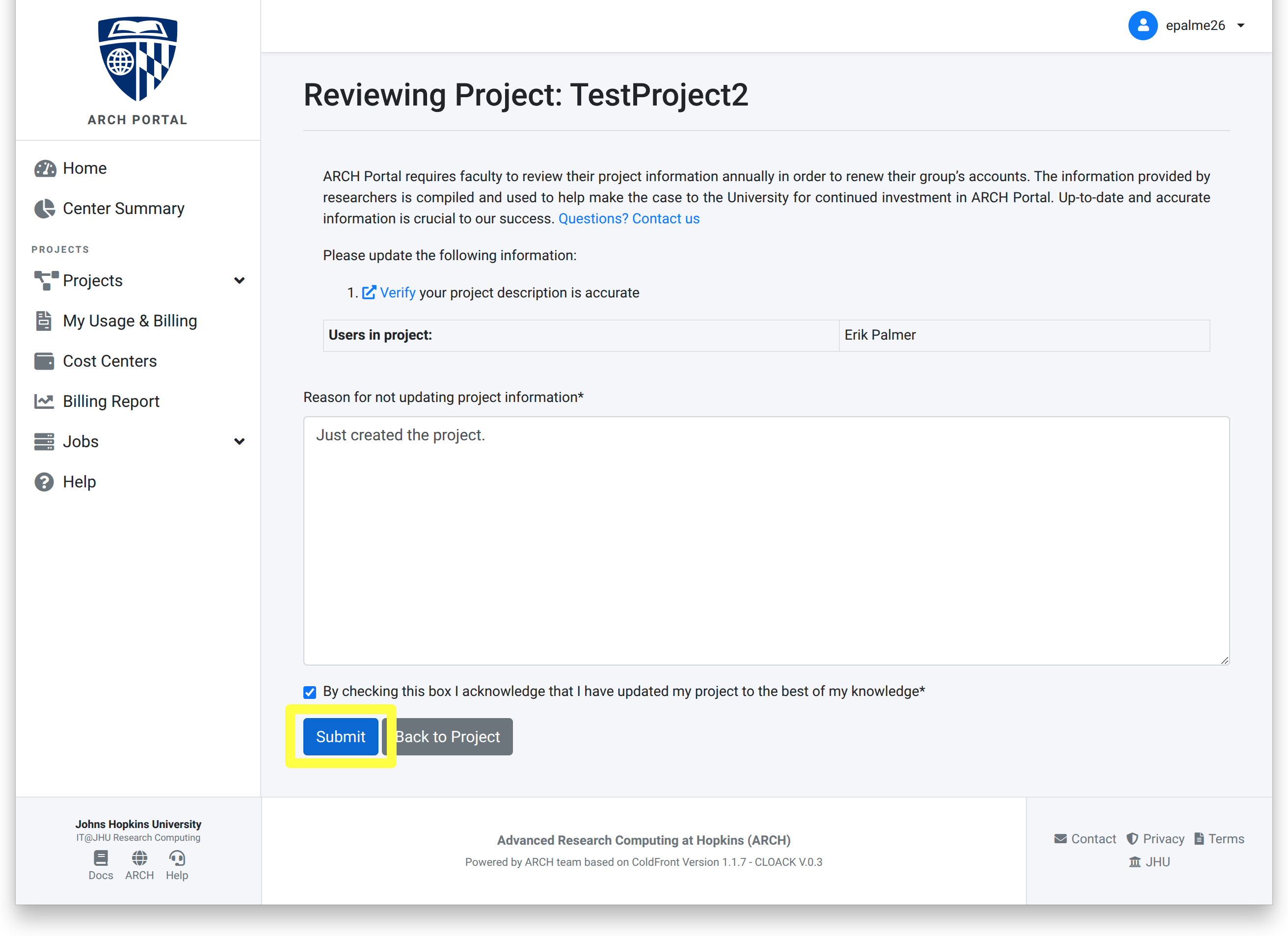Open the footer Contact link

point(1093,839)
